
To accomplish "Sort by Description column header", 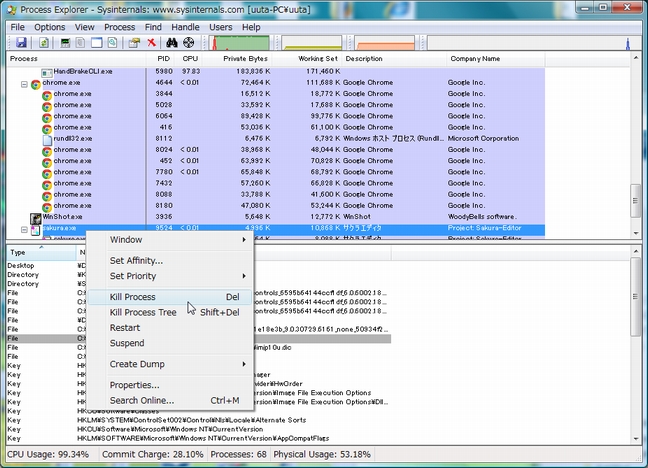I will 394,59.
